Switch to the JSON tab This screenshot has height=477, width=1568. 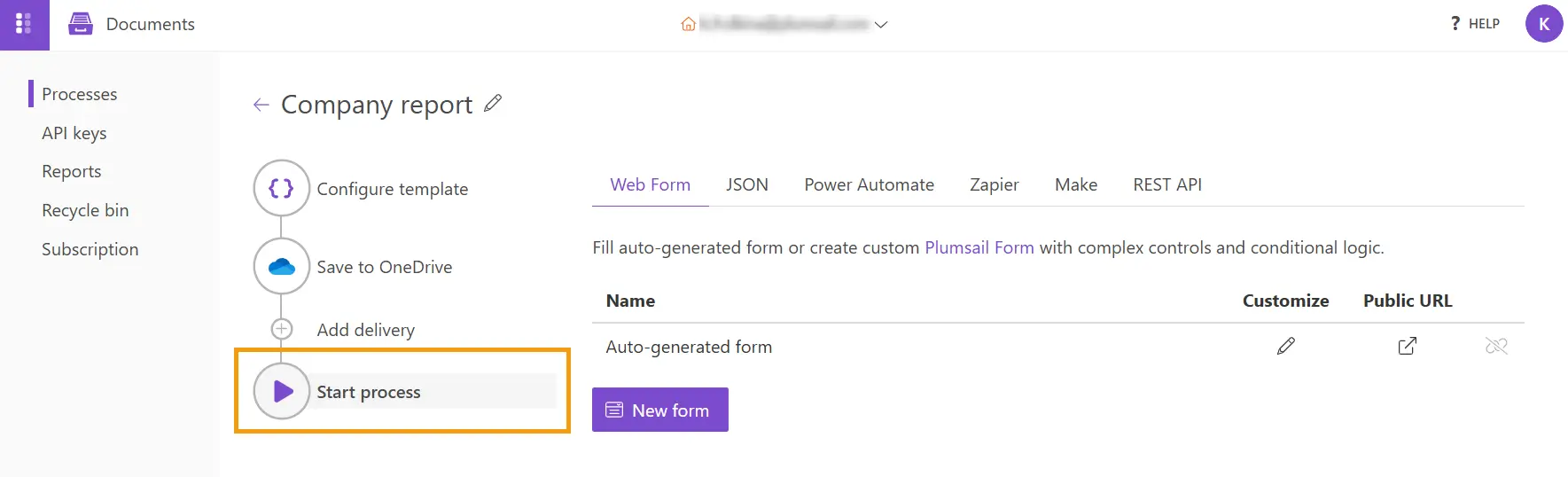[x=747, y=184]
